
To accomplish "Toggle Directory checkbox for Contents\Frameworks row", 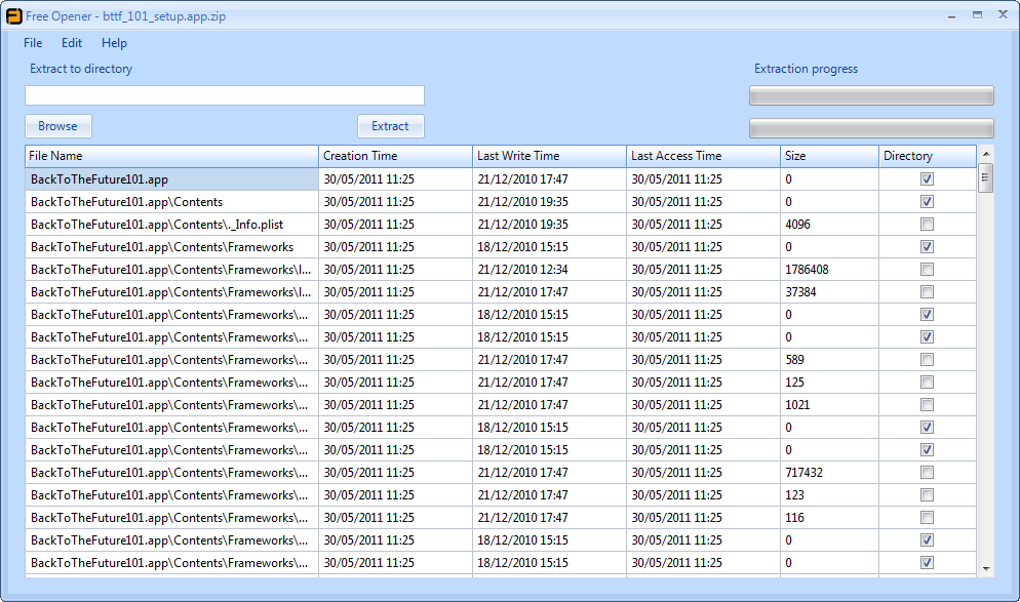I will pyautogui.click(x=927, y=247).
